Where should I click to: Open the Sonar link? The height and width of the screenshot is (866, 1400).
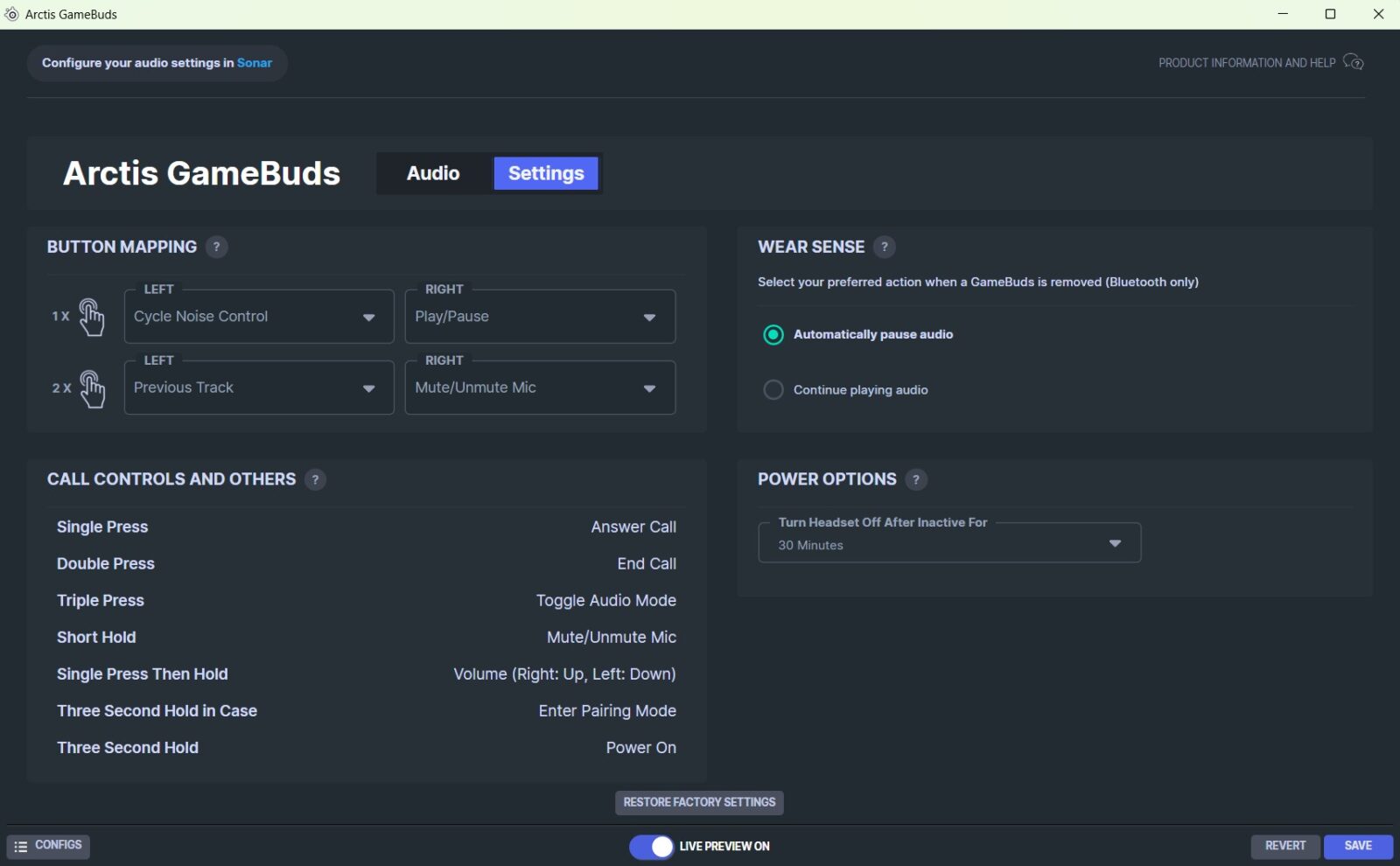(255, 63)
